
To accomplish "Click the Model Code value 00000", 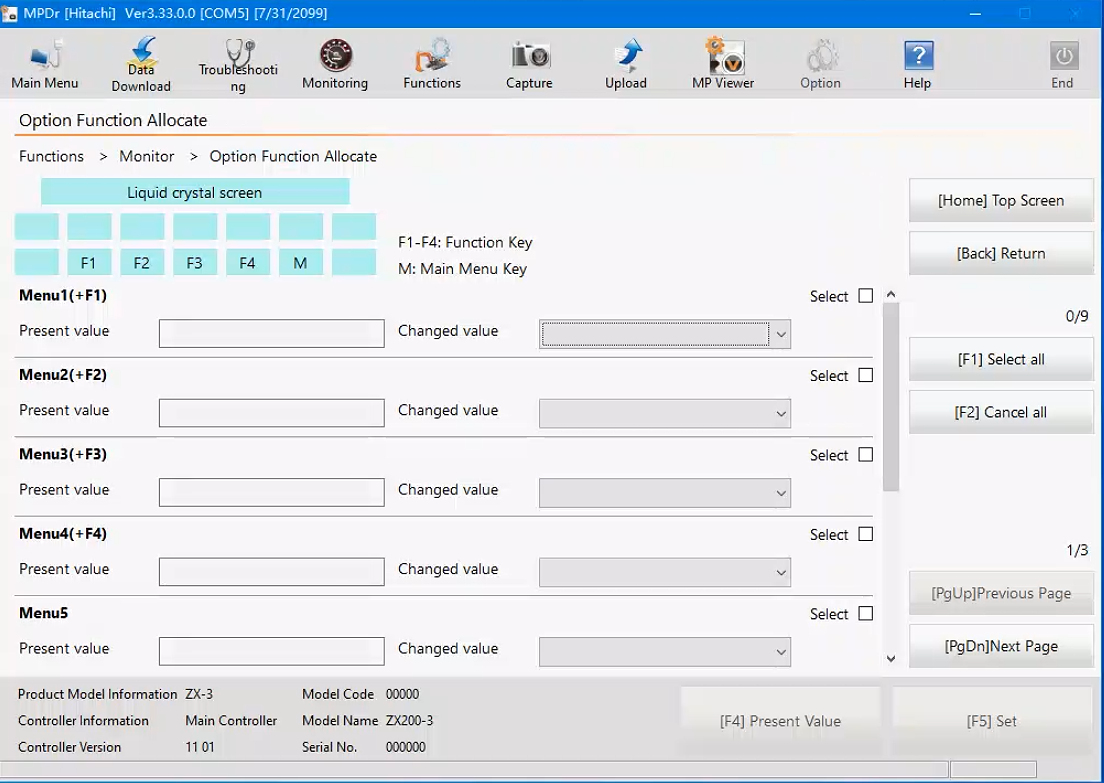I will [x=403, y=694].
